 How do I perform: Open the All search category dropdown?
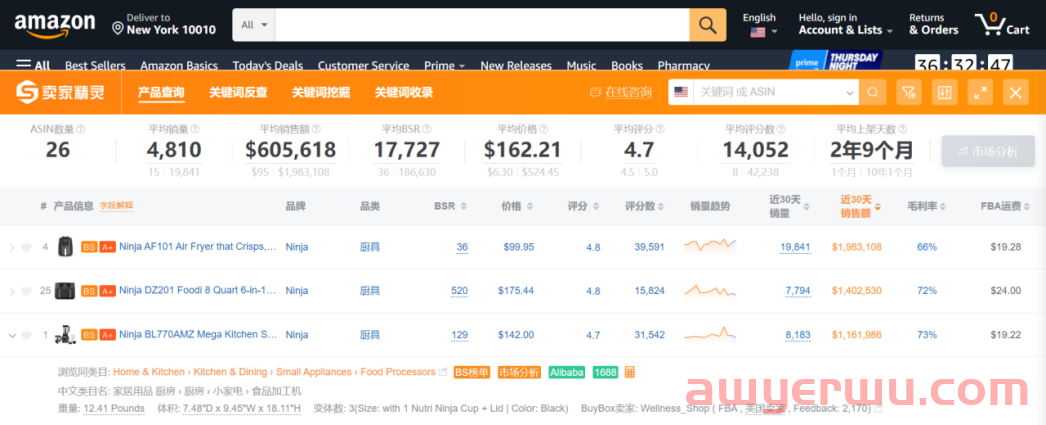click(253, 25)
